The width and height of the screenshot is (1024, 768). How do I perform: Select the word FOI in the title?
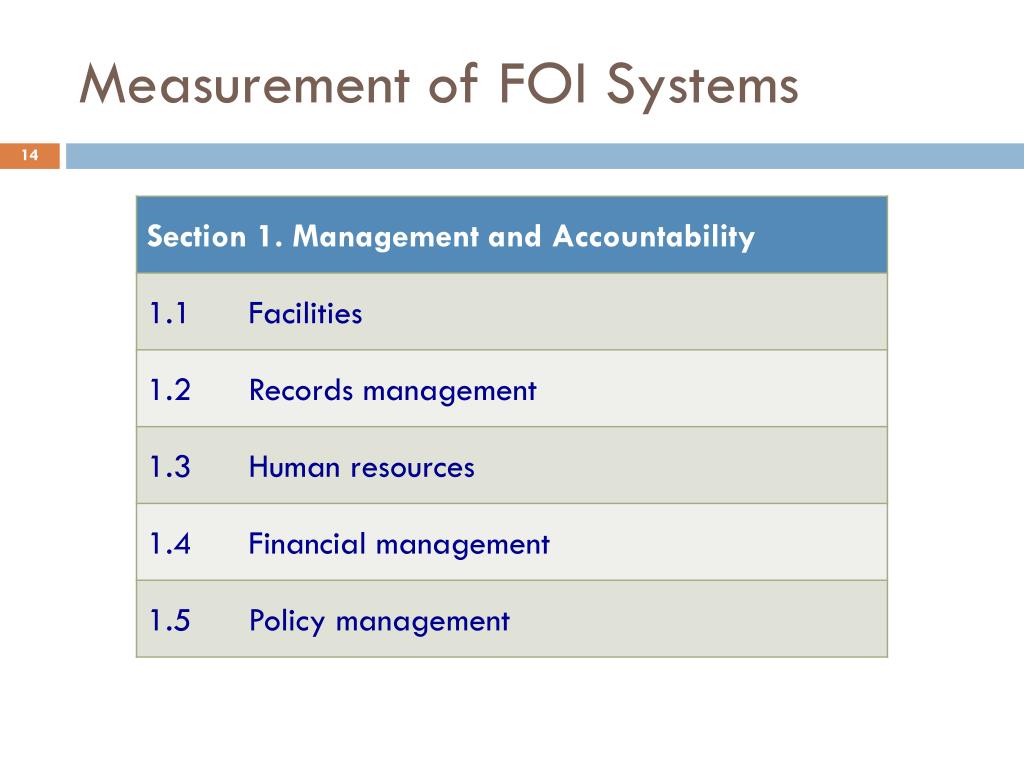tap(544, 83)
